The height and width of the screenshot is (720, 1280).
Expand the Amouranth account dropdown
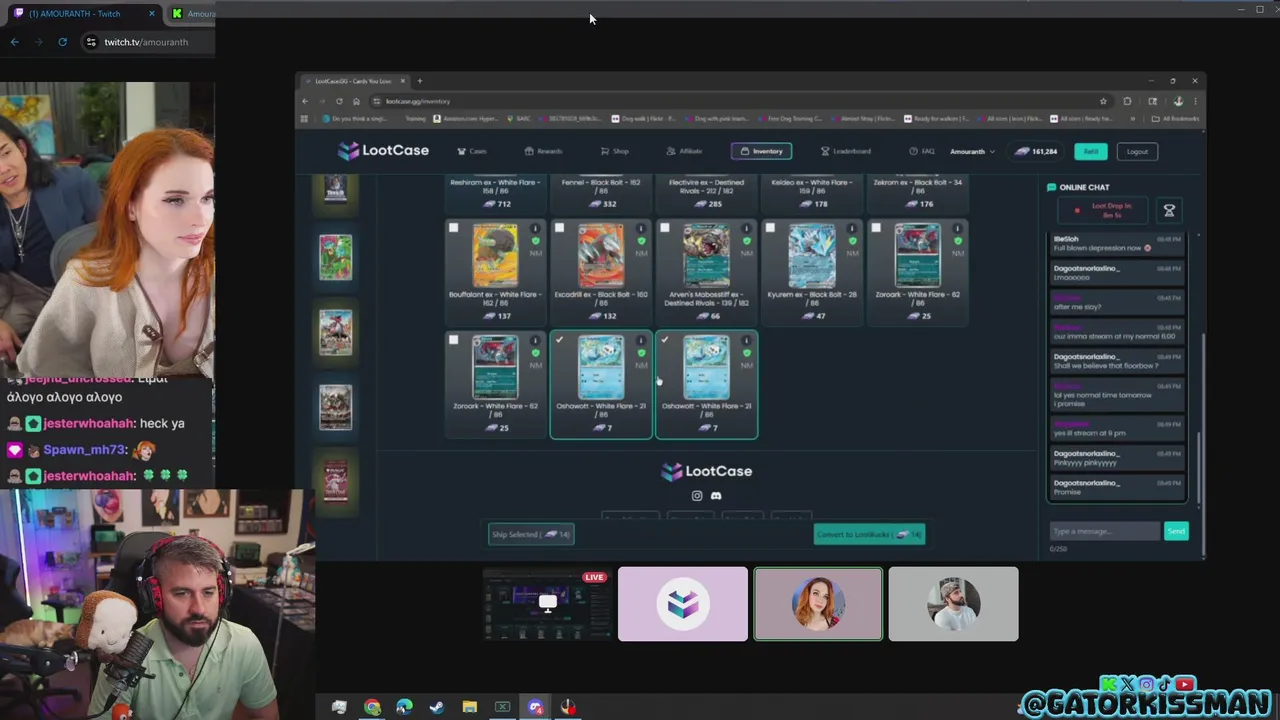[972, 151]
